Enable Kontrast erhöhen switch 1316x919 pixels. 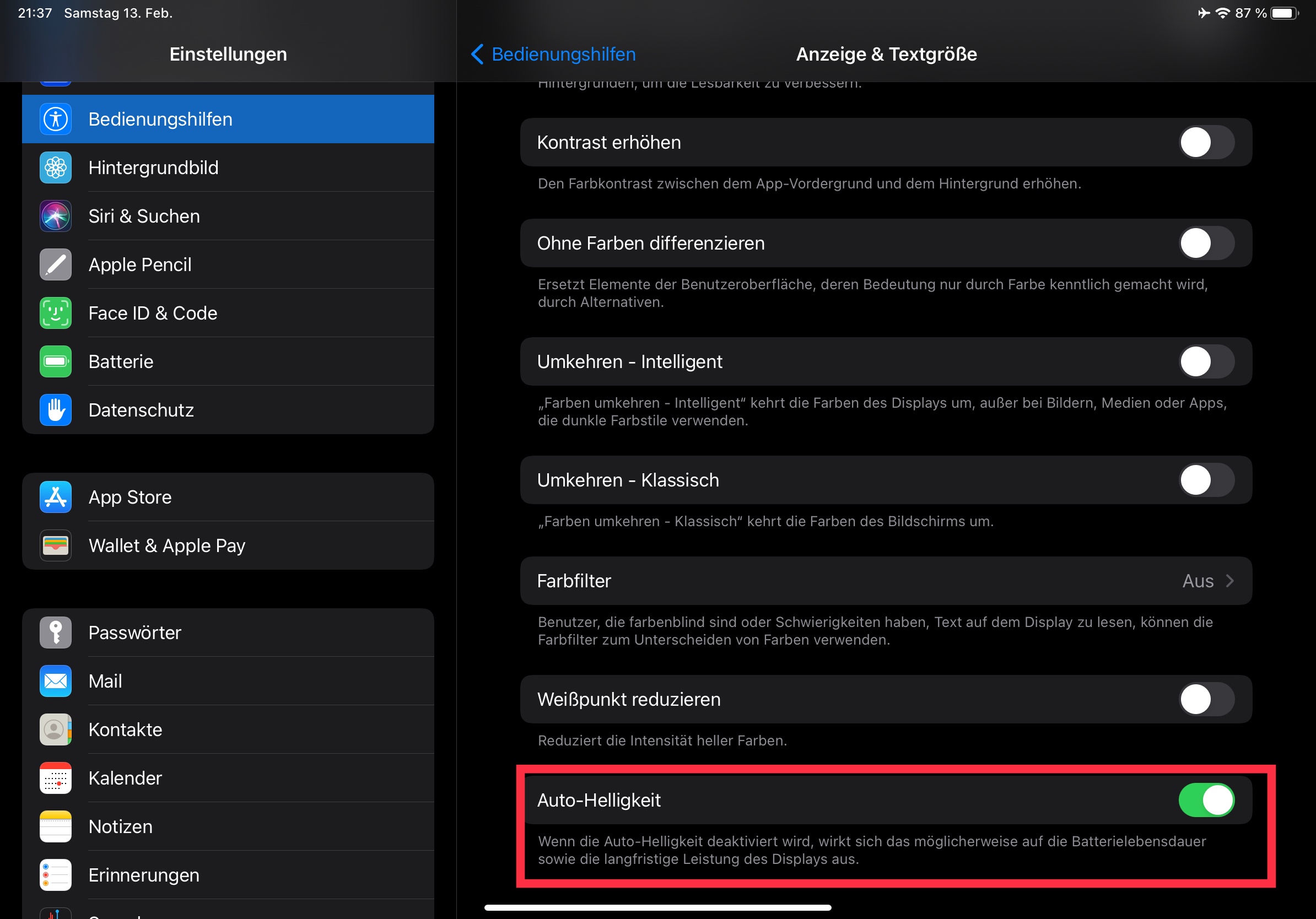[x=1206, y=143]
